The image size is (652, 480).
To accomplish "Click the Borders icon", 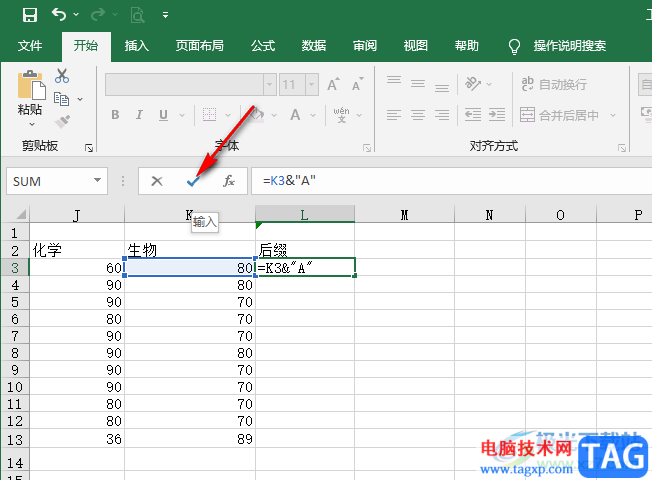I will [209, 114].
